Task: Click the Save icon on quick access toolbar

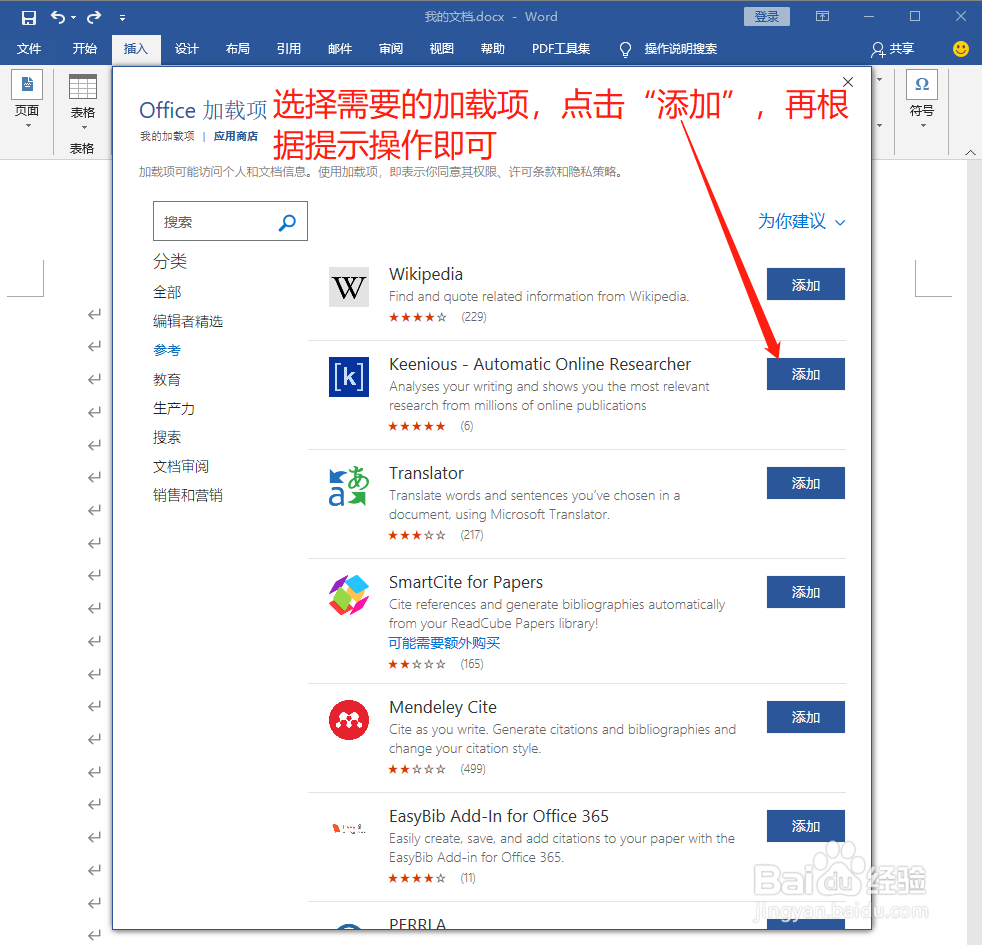Action: 28,16
